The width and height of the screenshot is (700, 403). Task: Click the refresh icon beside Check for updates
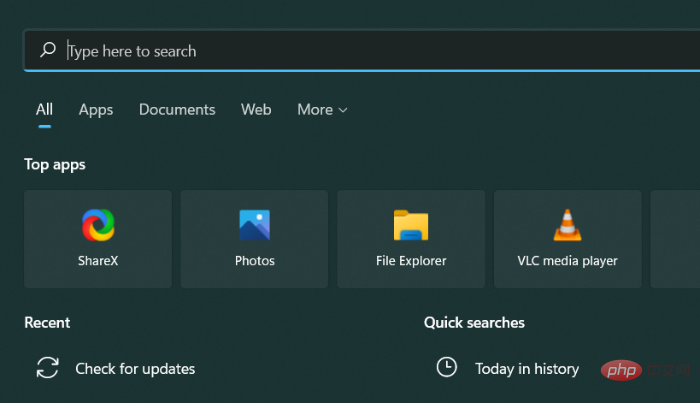tap(48, 368)
